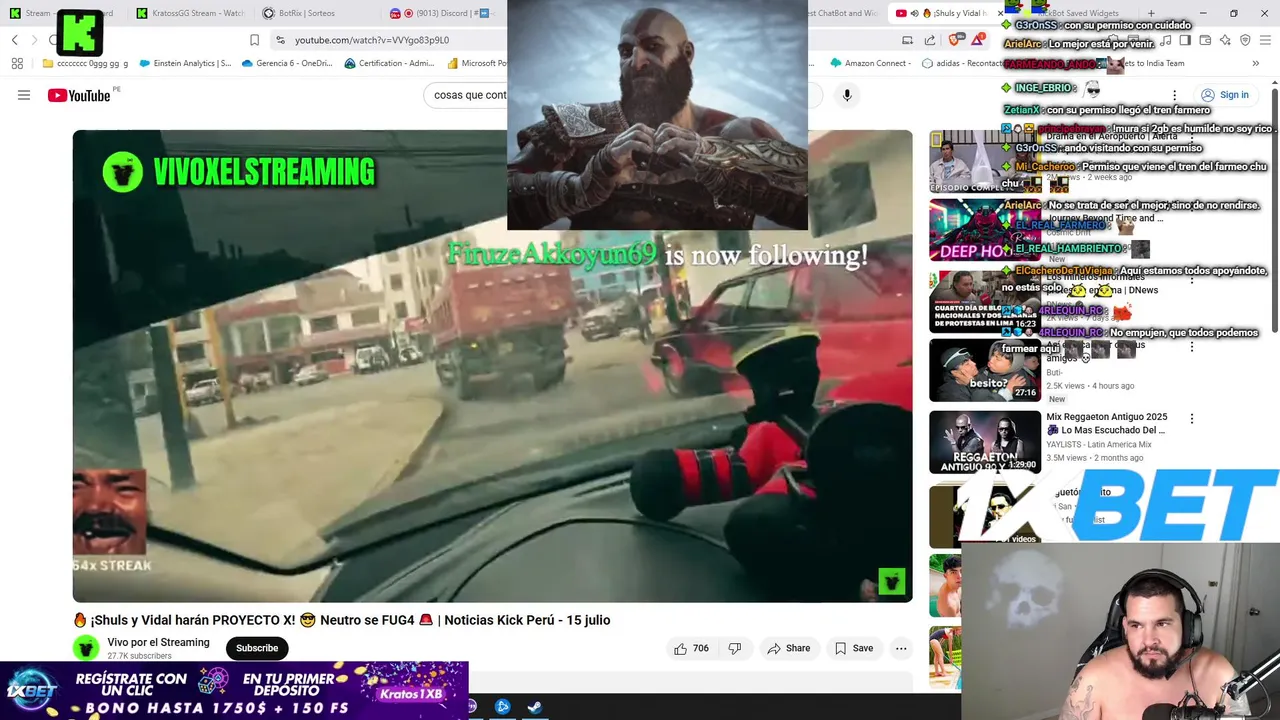
Task: Click the youtube.com address URL
Action: pyautogui.click(x=372, y=40)
